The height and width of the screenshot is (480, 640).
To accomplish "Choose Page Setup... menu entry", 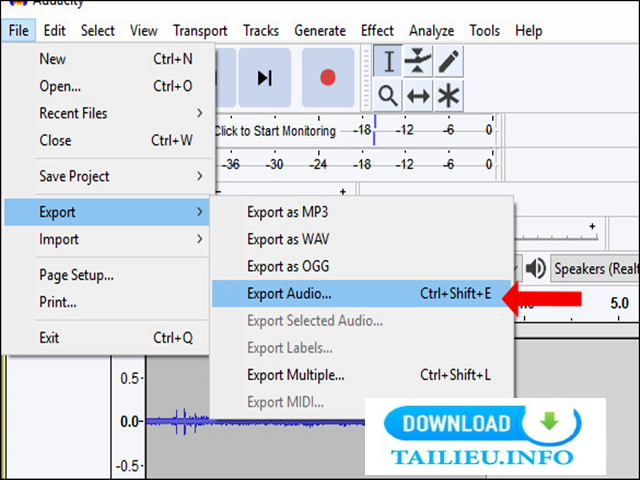I will (x=107, y=275).
